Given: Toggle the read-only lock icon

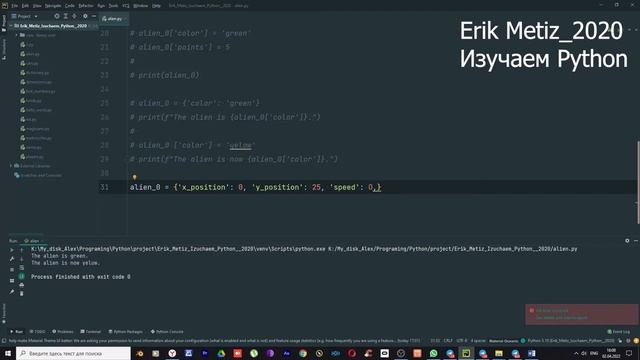Looking at the screenshot, I should 620,340.
